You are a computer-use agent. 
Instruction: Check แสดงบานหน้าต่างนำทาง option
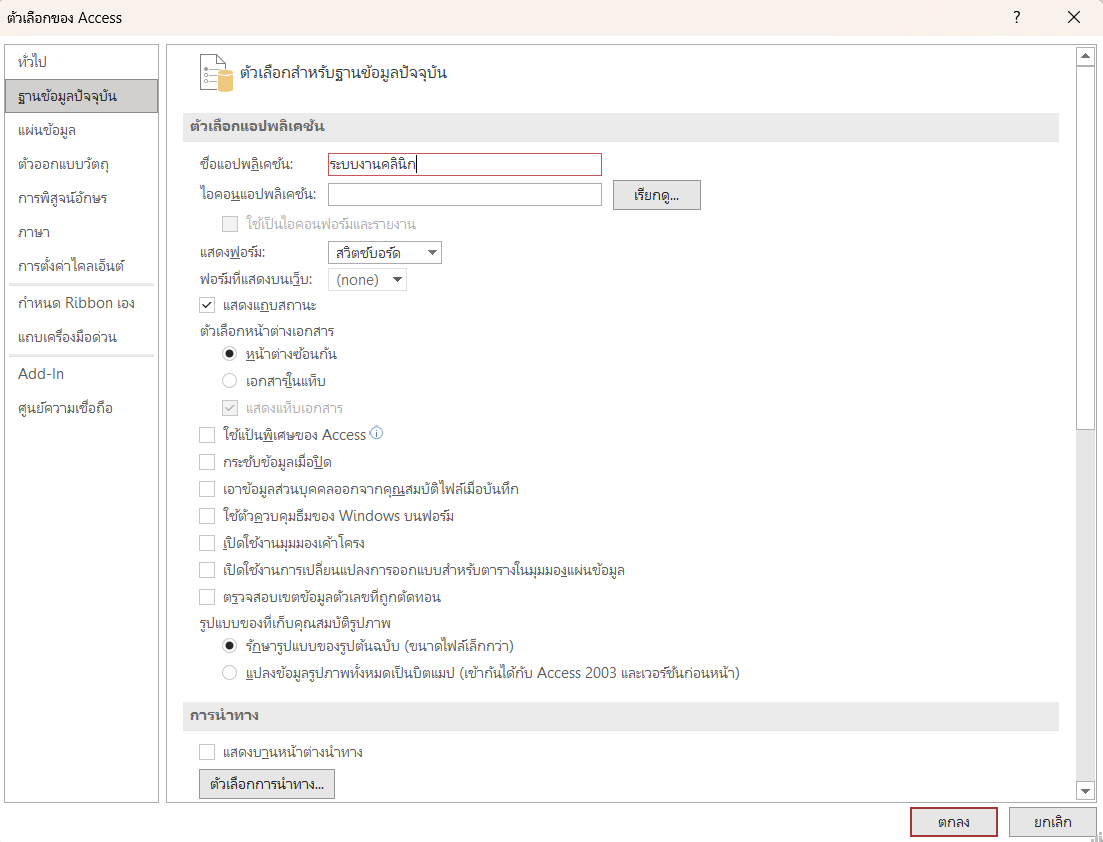(208, 752)
